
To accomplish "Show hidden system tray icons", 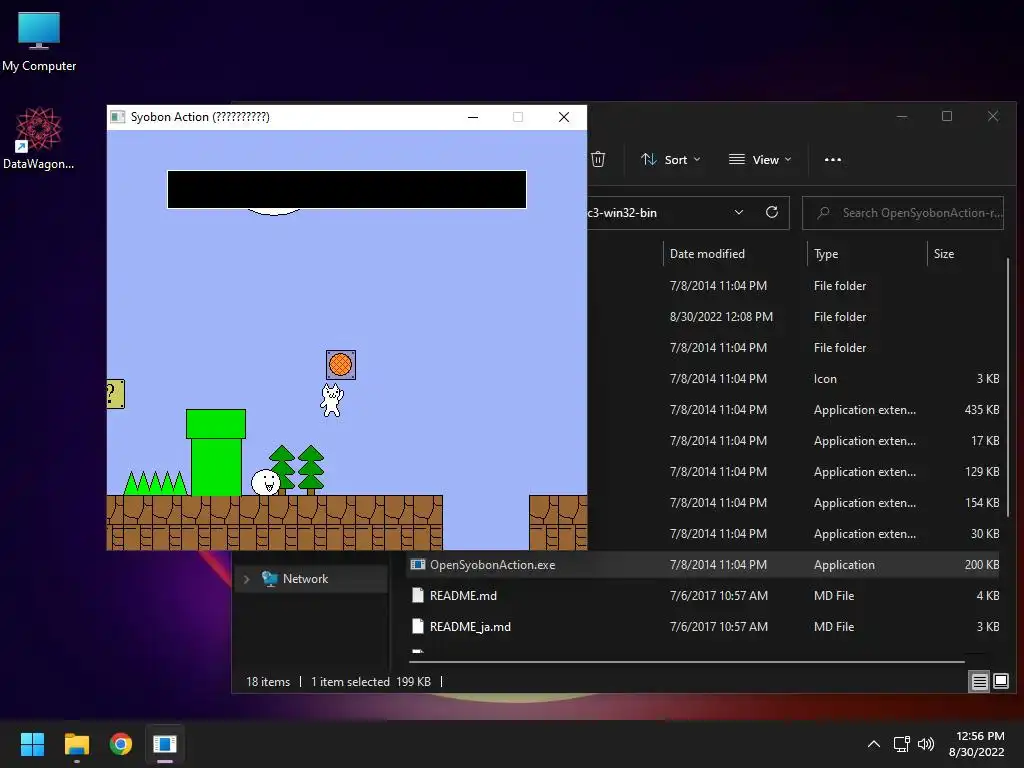I will [874, 744].
